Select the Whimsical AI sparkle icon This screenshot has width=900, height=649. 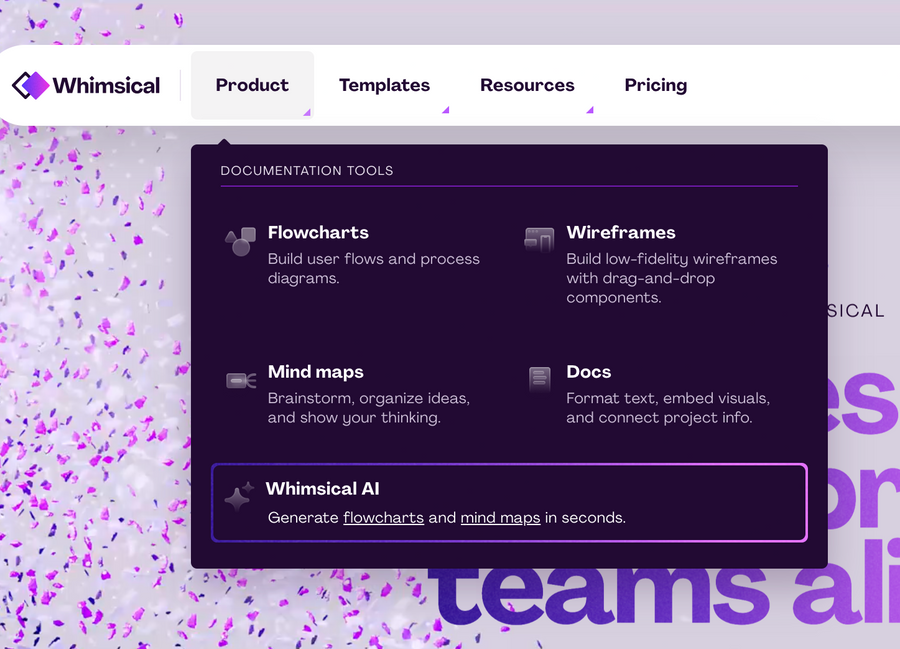click(238, 496)
